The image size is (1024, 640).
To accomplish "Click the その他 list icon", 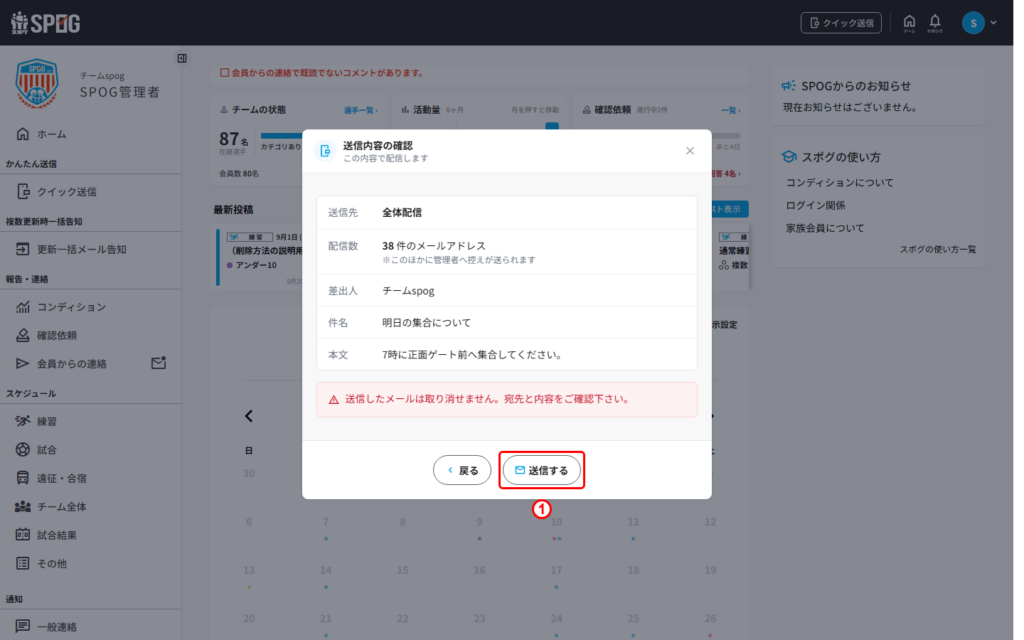I will [23, 563].
